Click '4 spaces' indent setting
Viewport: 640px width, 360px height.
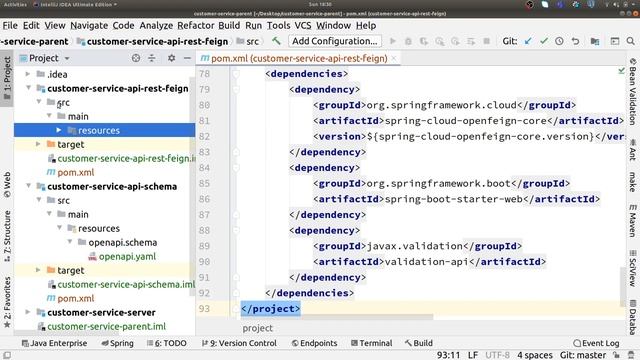535,355
